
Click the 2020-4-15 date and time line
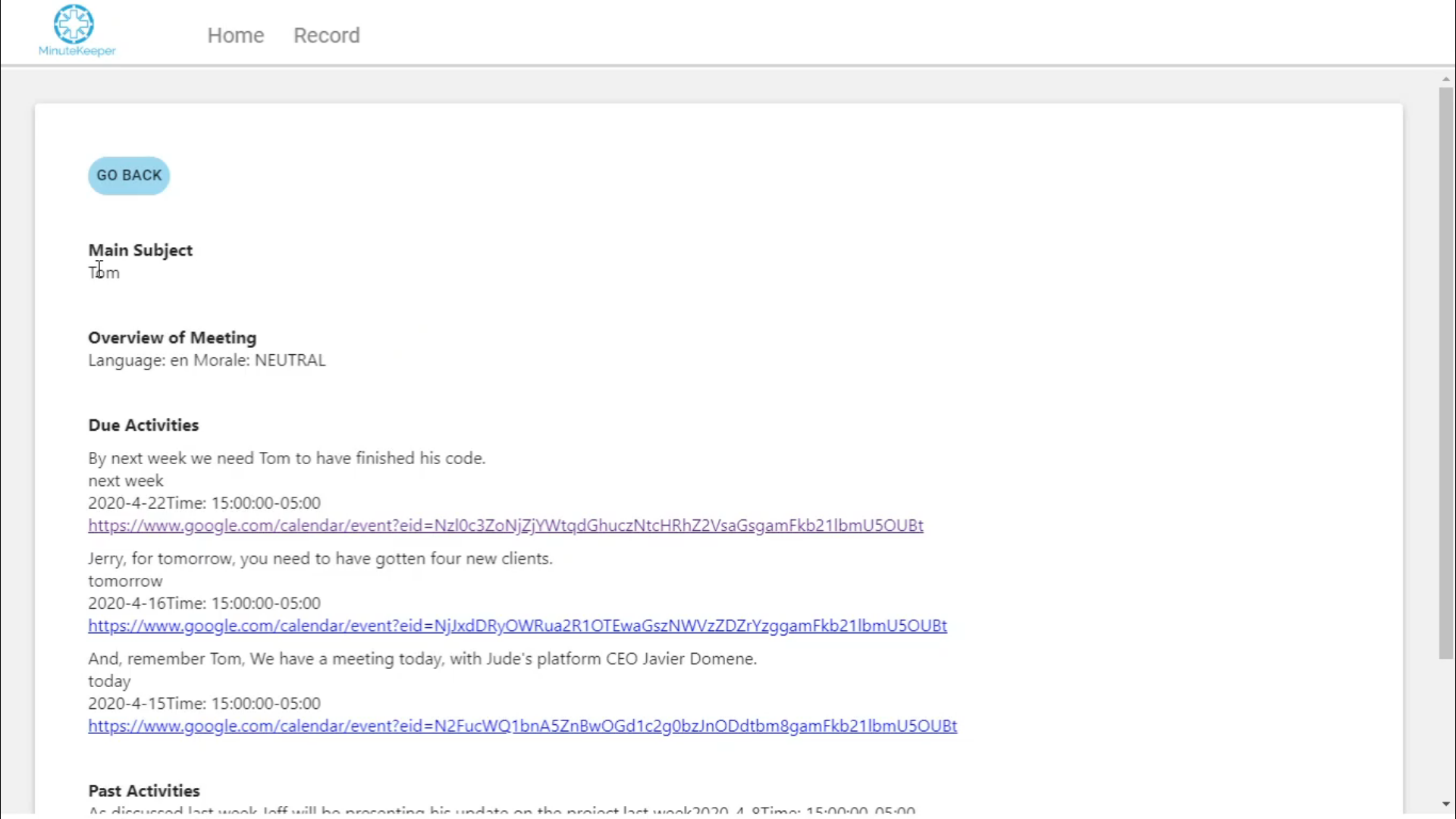[204, 704]
